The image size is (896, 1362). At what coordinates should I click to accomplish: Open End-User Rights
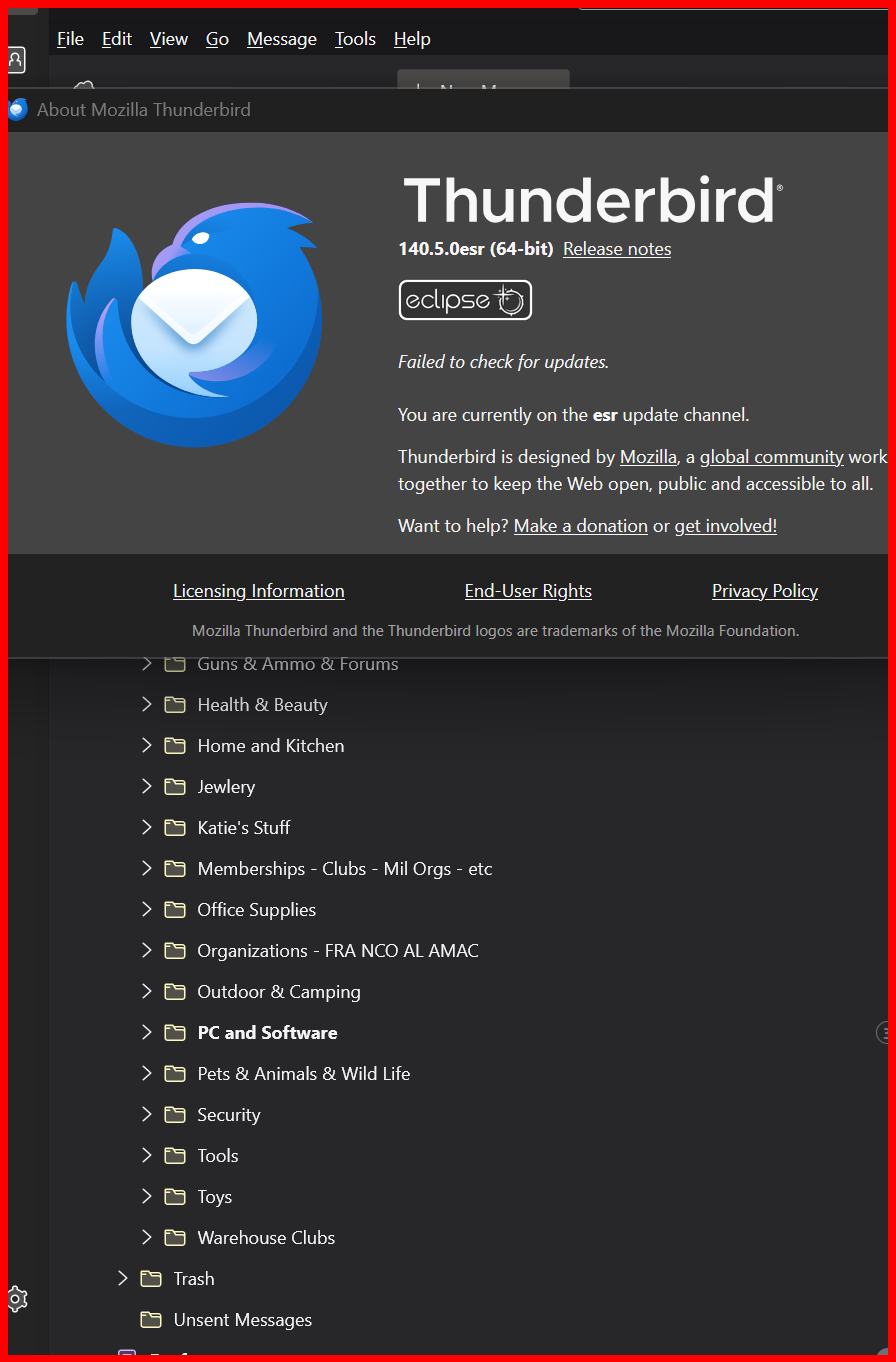click(528, 591)
